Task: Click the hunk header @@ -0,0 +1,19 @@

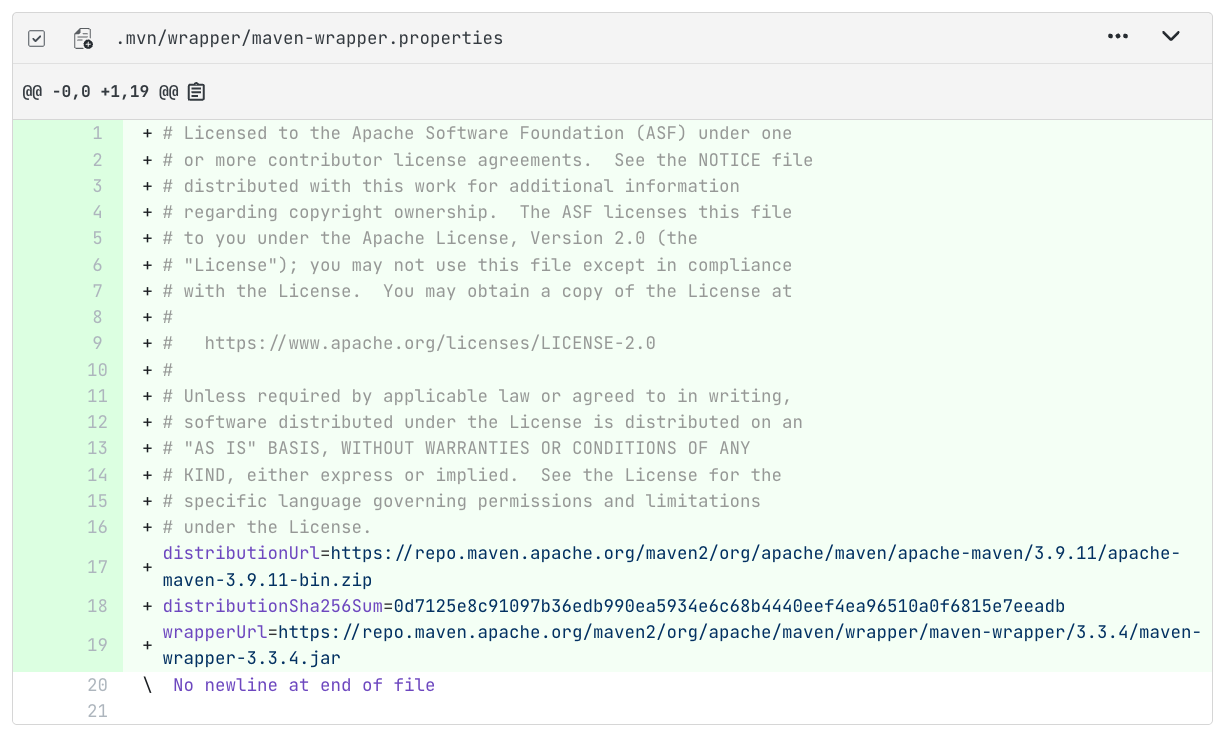Action: 100,92
